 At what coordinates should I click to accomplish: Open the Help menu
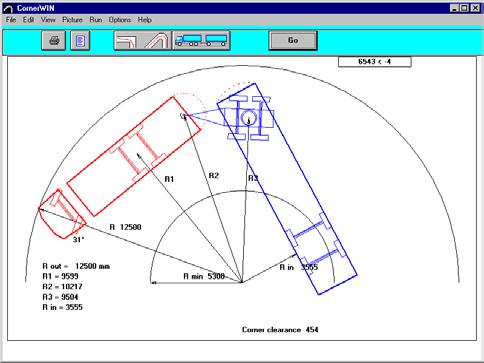(145, 20)
